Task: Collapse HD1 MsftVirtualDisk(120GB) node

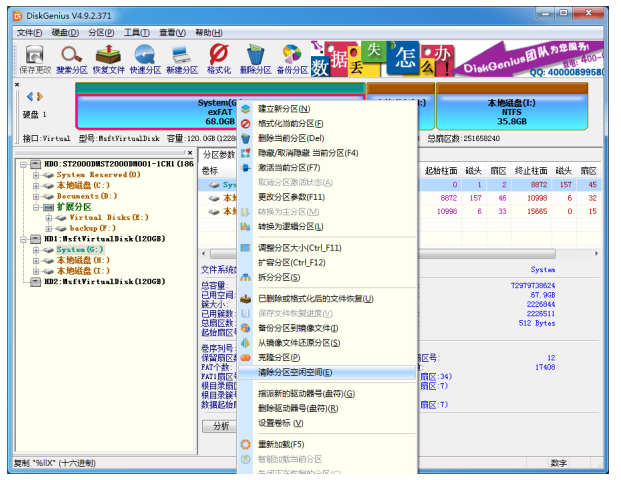Action: click(23, 239)
